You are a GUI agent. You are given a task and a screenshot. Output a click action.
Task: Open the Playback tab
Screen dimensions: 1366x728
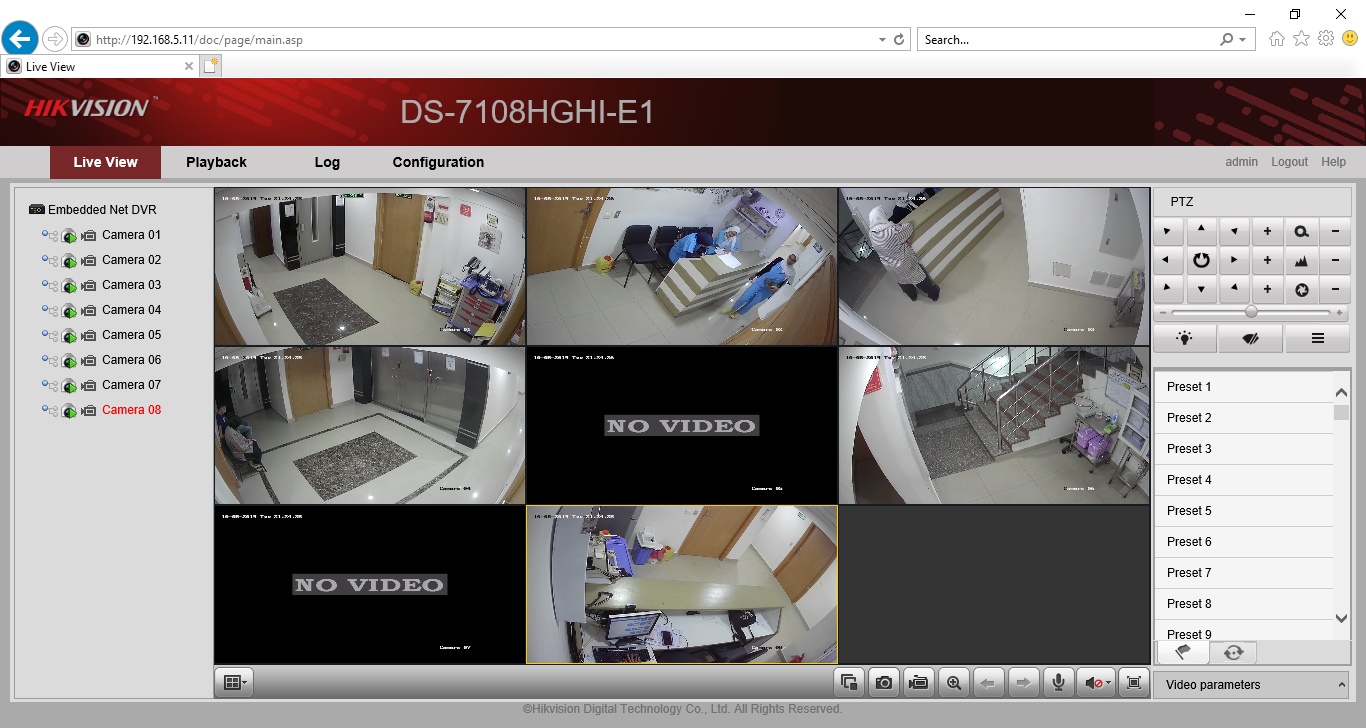(x=216, y=162)
